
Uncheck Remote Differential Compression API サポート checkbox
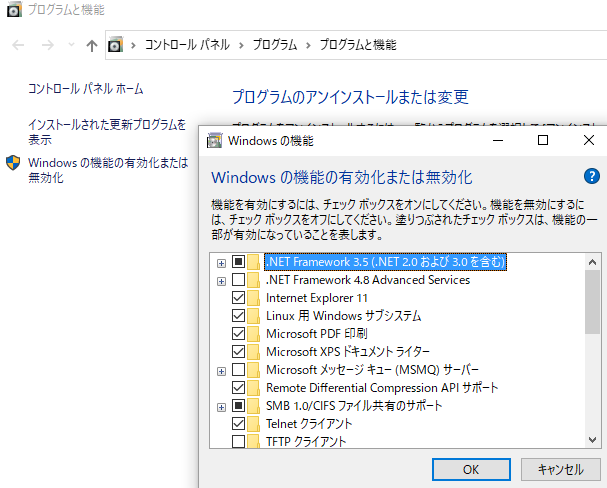point(238,388)
